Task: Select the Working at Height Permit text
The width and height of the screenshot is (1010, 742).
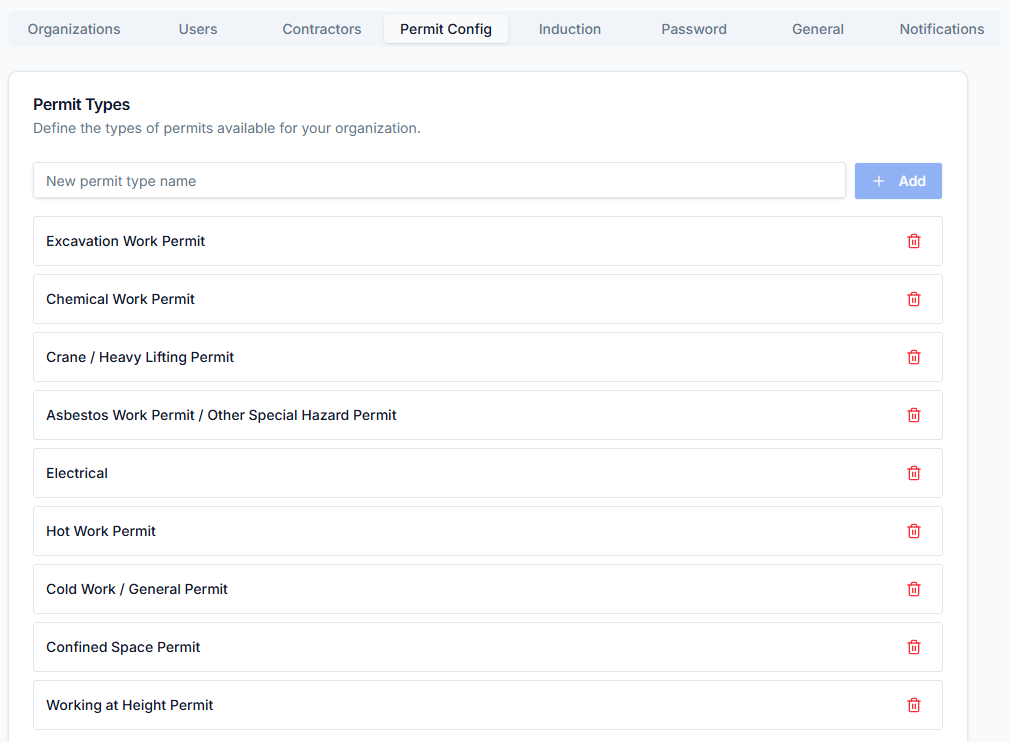Action: click(x=129, y=705)
